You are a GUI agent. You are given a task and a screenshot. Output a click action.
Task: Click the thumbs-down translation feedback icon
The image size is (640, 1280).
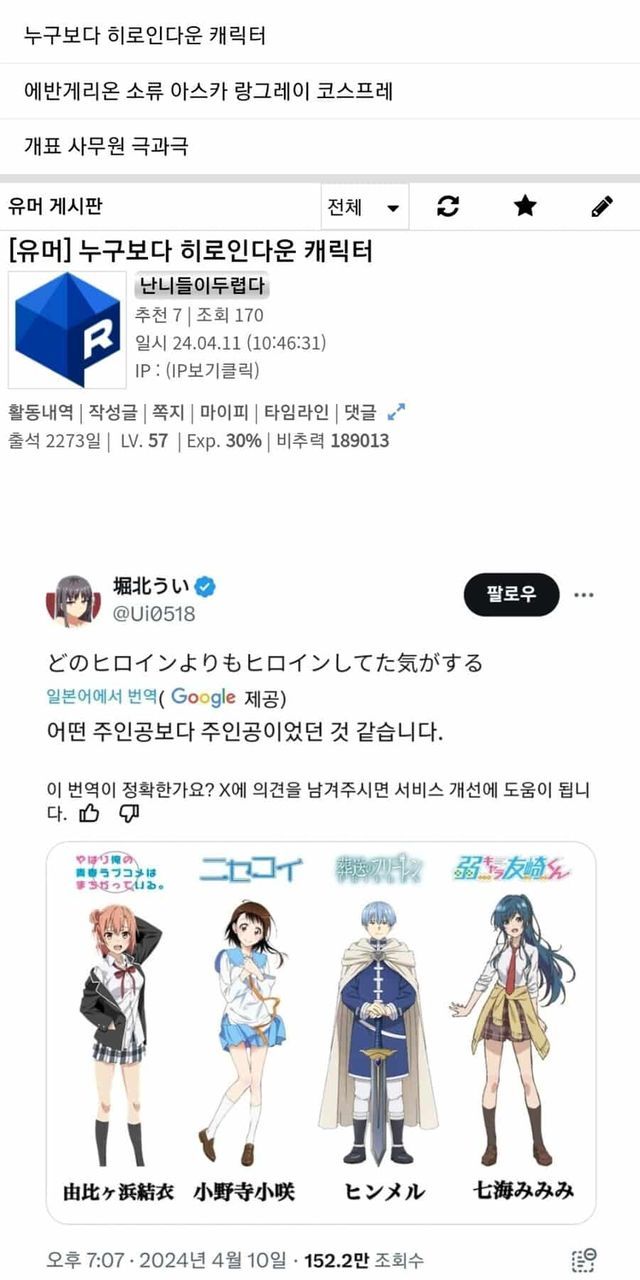(x=129, y=813)
